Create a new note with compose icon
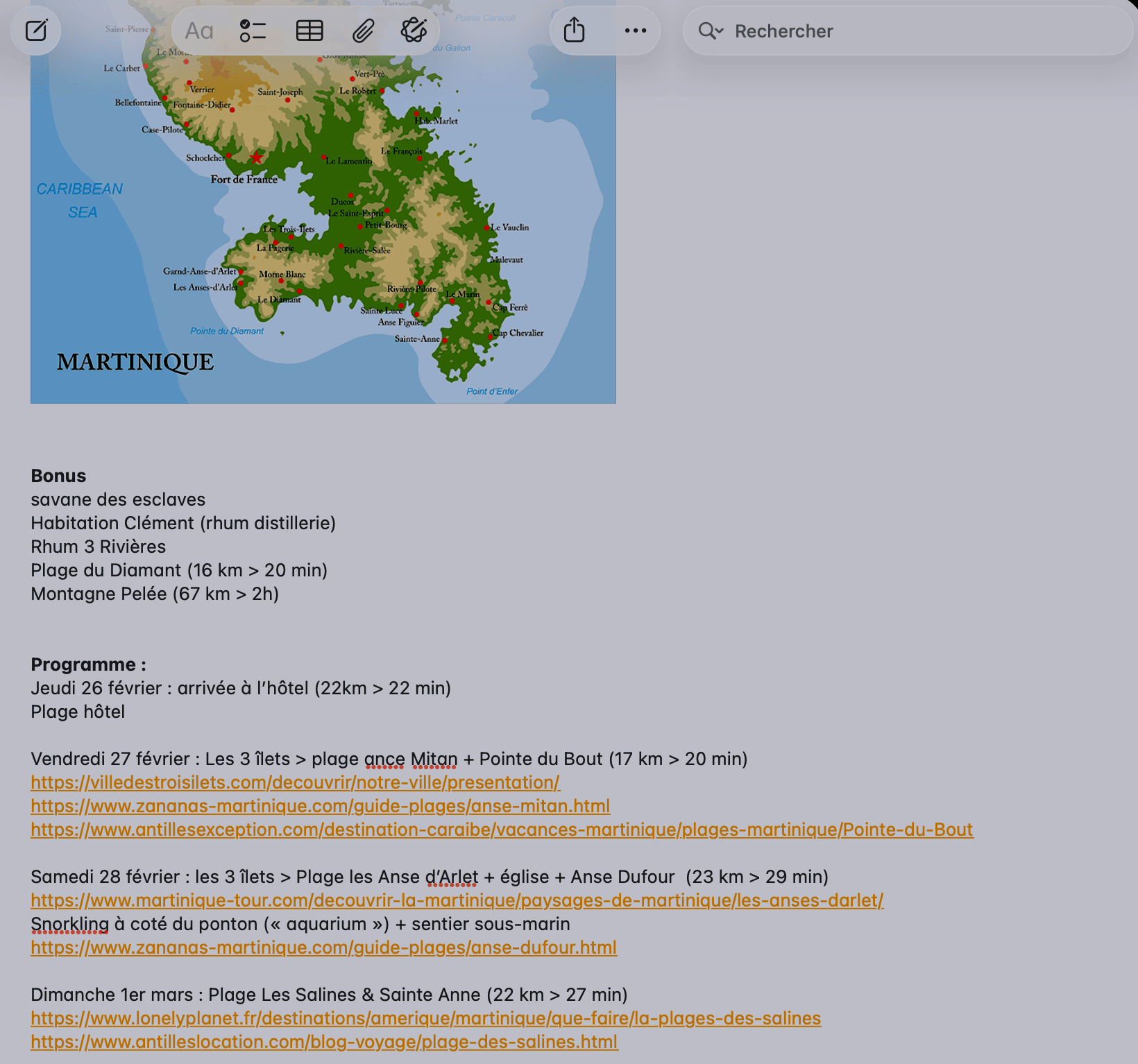1138x1064 pixels. point(36,31)
